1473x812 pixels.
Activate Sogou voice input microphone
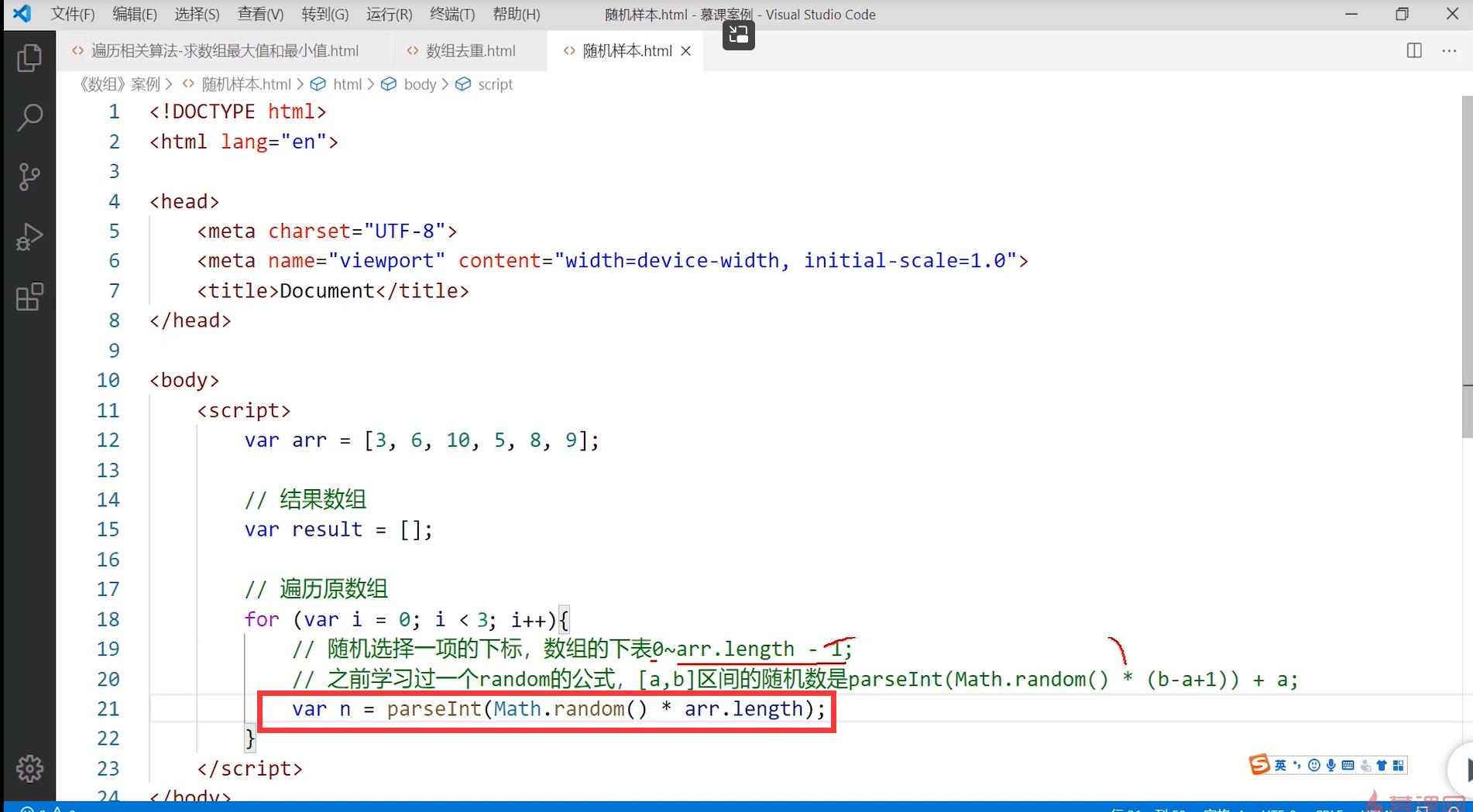(1331, 766)
